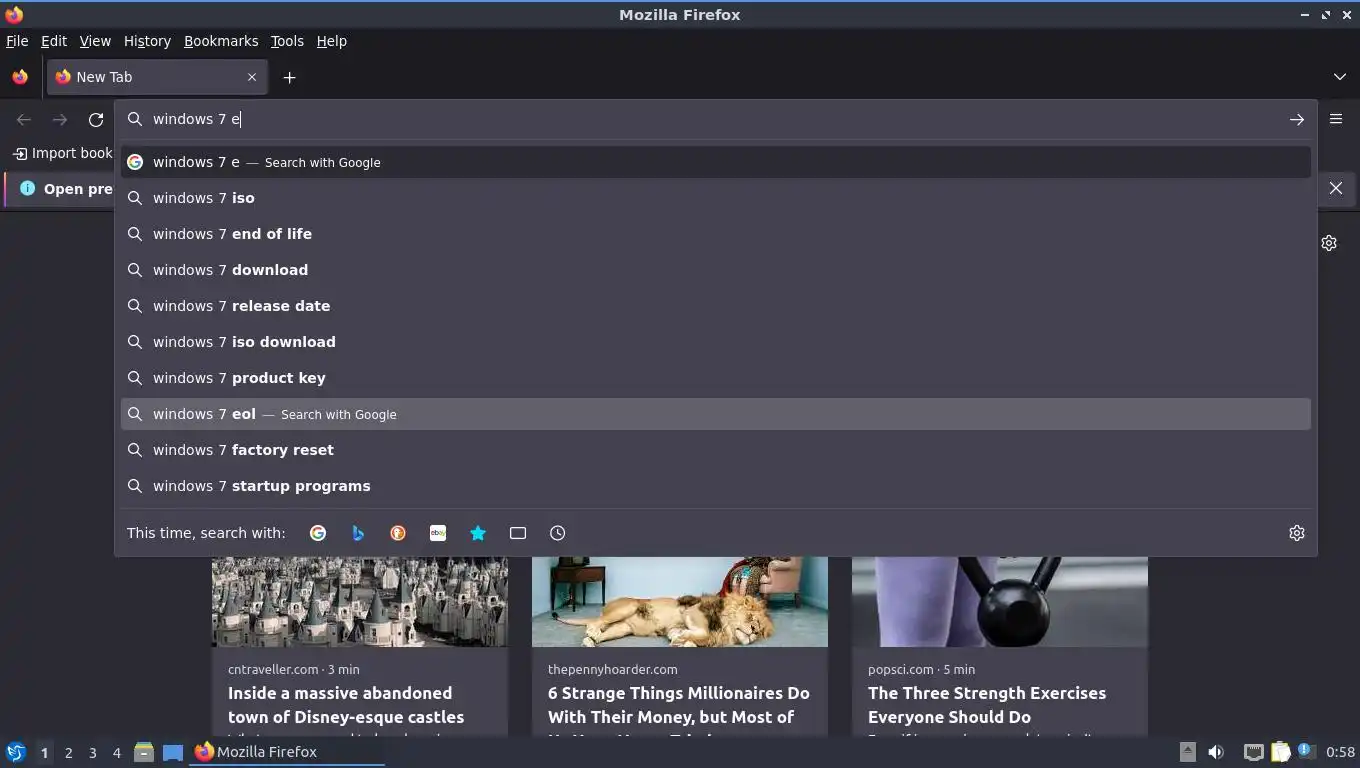The width and height of the screenshot is (1360, 768).
Task: Click the Import bookmarks button
Action: click(x=61, y=153)
